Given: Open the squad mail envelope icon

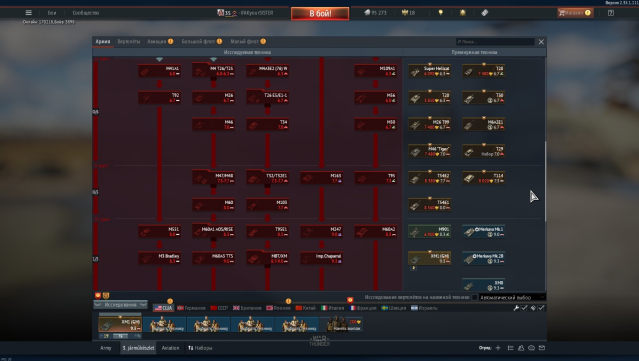Looking at the screenshot, I should [x=542, y=348].
